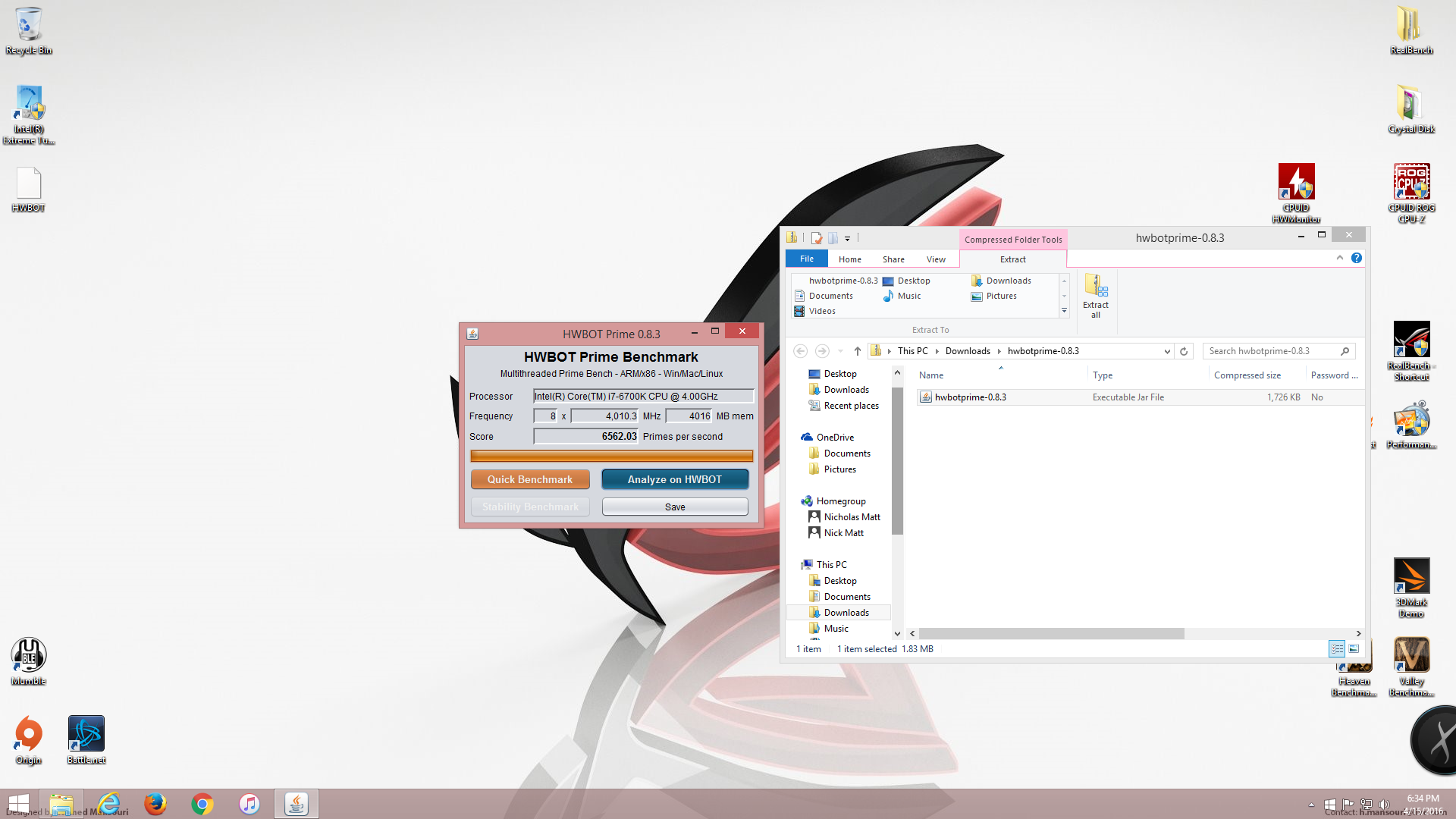This screenshot has width=1456, height=819.
Task: Open the RealBench Shortcut desktop icon
Action: tap(1411, 351)
